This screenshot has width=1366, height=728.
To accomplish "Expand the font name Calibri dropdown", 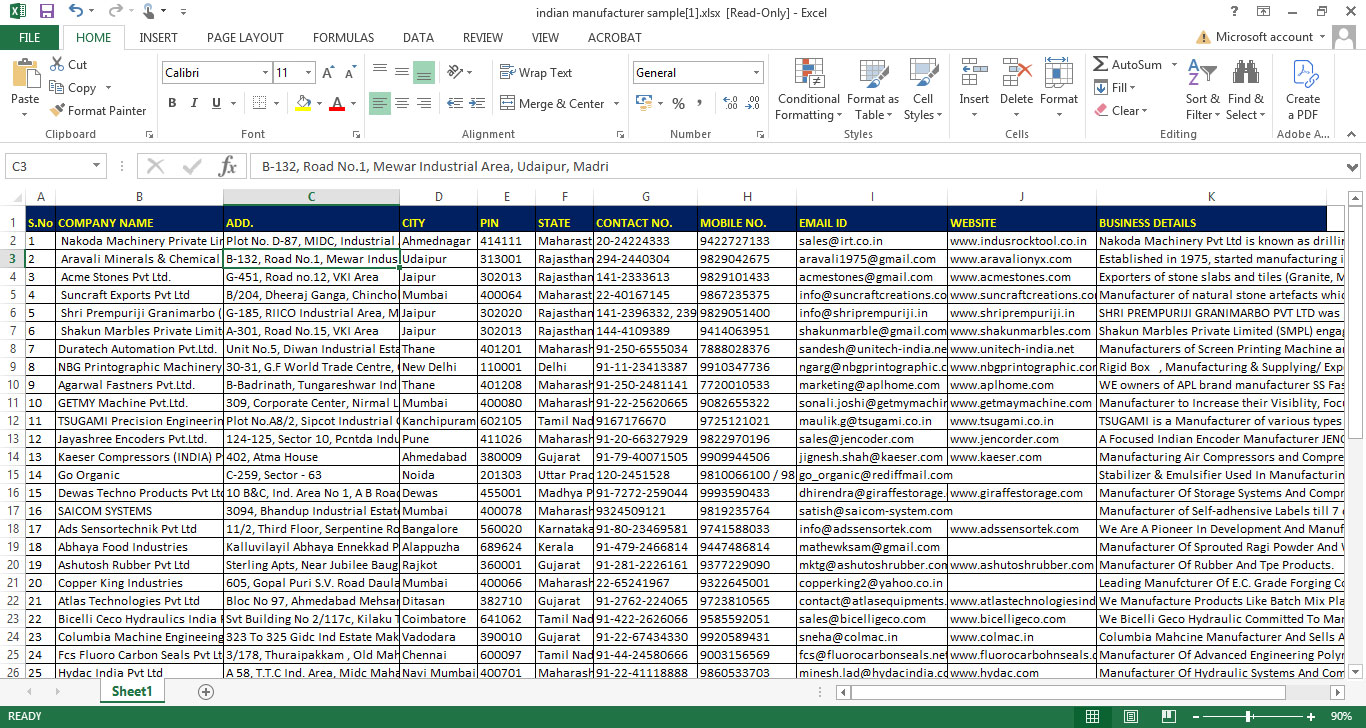I will pos(265,73).
